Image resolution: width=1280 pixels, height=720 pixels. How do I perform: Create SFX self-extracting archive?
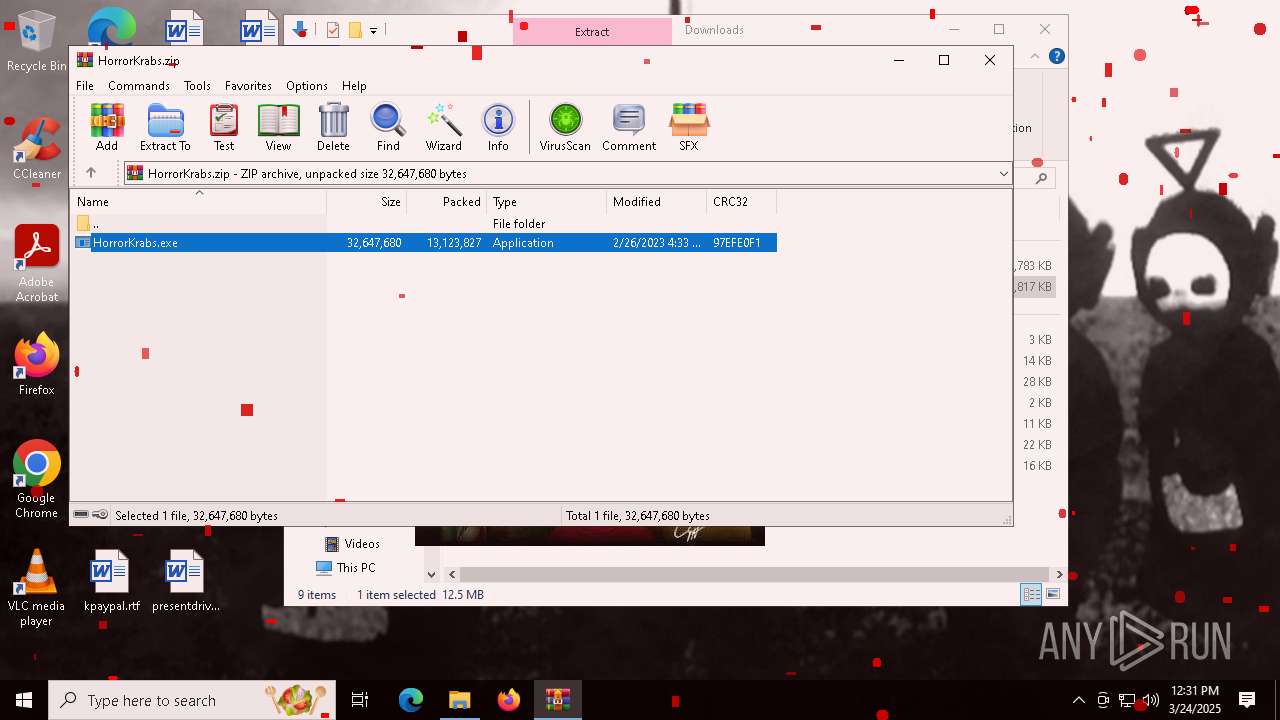pos(688,127)
